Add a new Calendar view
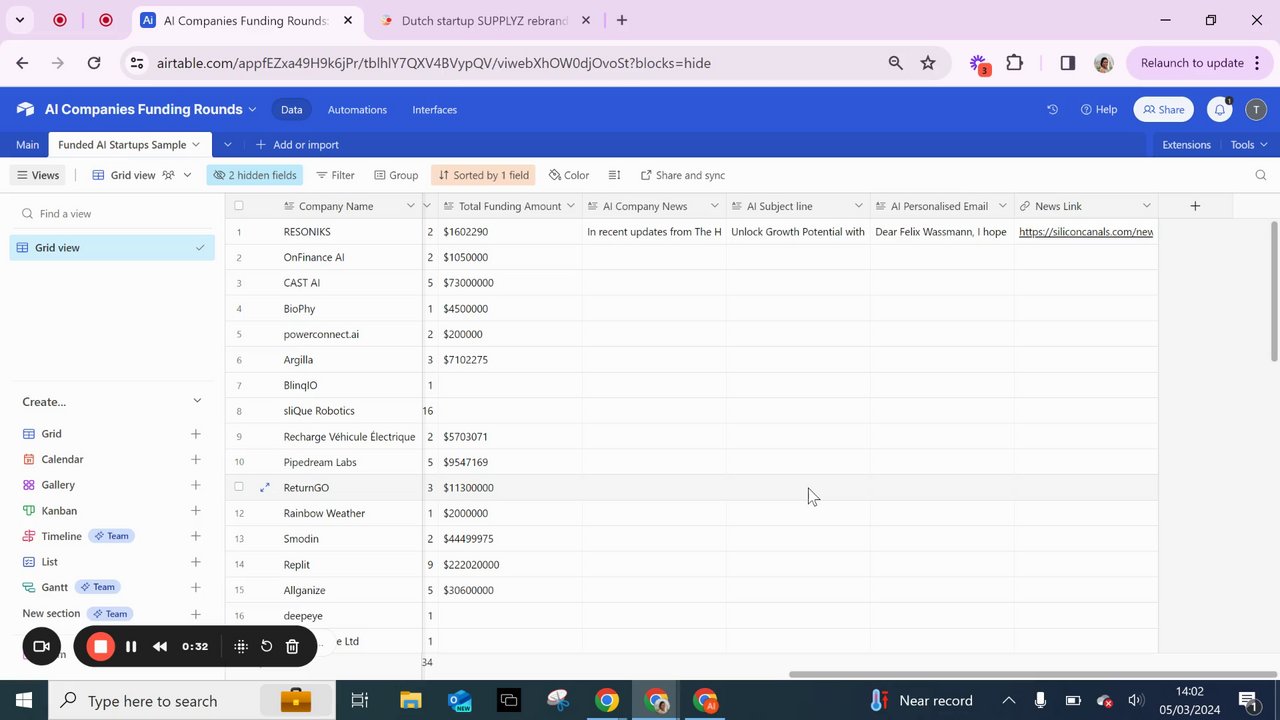The image size is (1280, 720). pos(196,459)
